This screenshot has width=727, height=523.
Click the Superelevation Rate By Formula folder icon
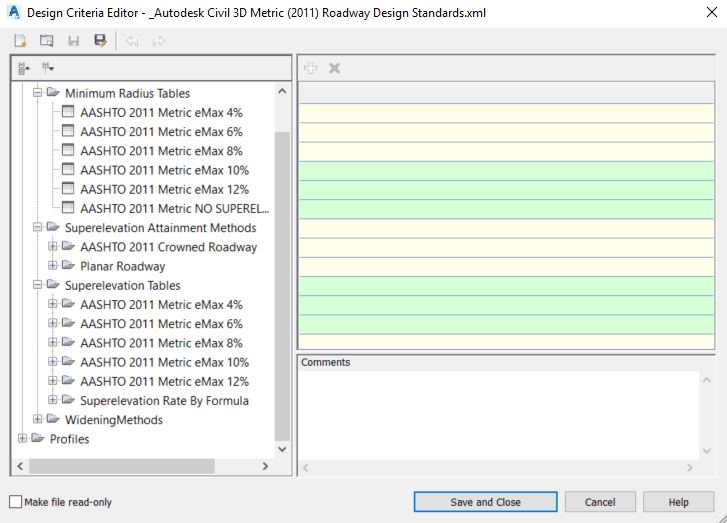click(68, 400)
